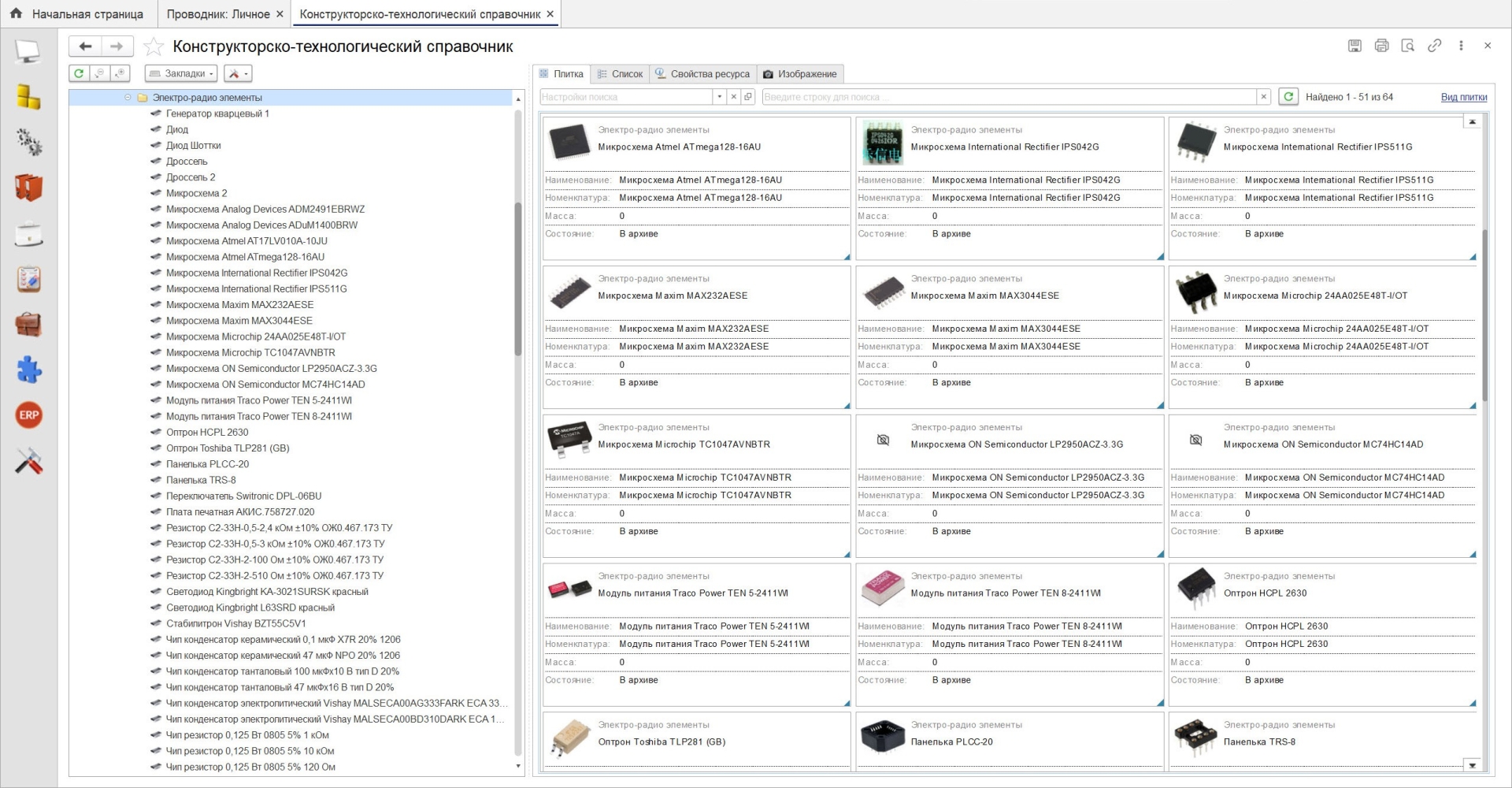Image resolution: width=1512 pixels, height=788 pixels.
Task: Expand the TEN 5-2411WI tile corner triangle
Action: point(847,703)
